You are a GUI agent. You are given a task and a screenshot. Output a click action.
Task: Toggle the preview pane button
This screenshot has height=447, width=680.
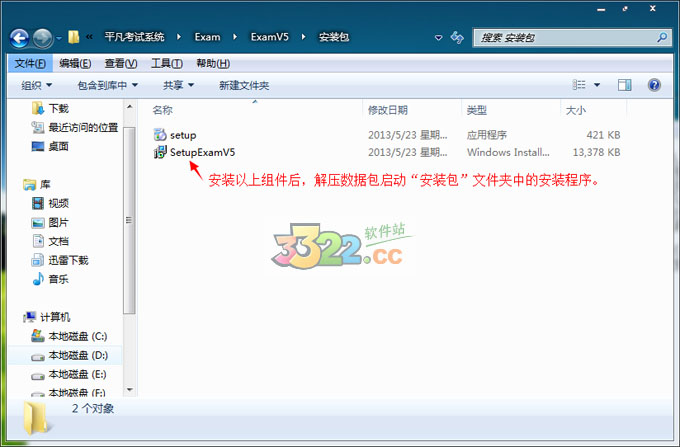[624, 85]
